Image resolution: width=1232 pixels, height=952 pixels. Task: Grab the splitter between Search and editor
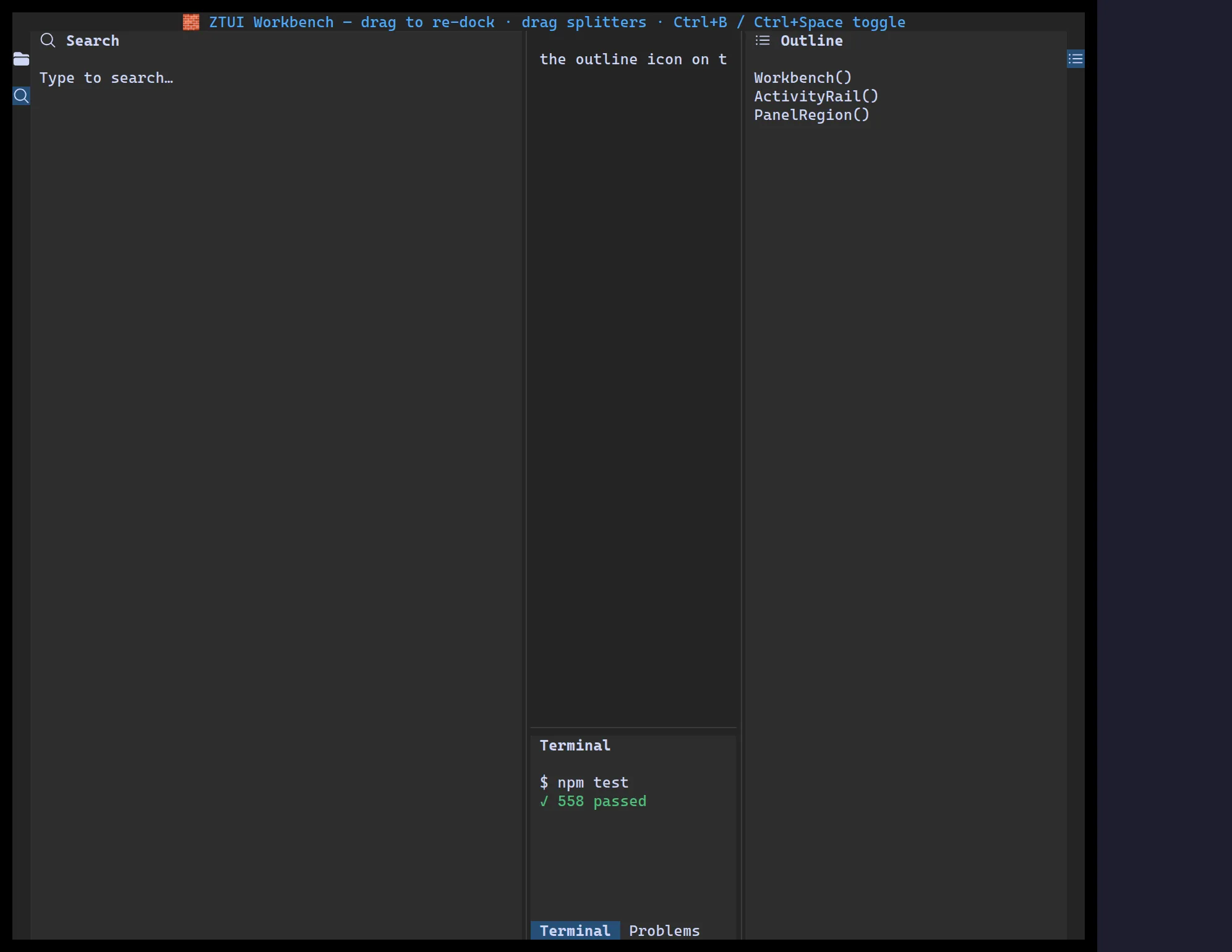coord(526,485)
